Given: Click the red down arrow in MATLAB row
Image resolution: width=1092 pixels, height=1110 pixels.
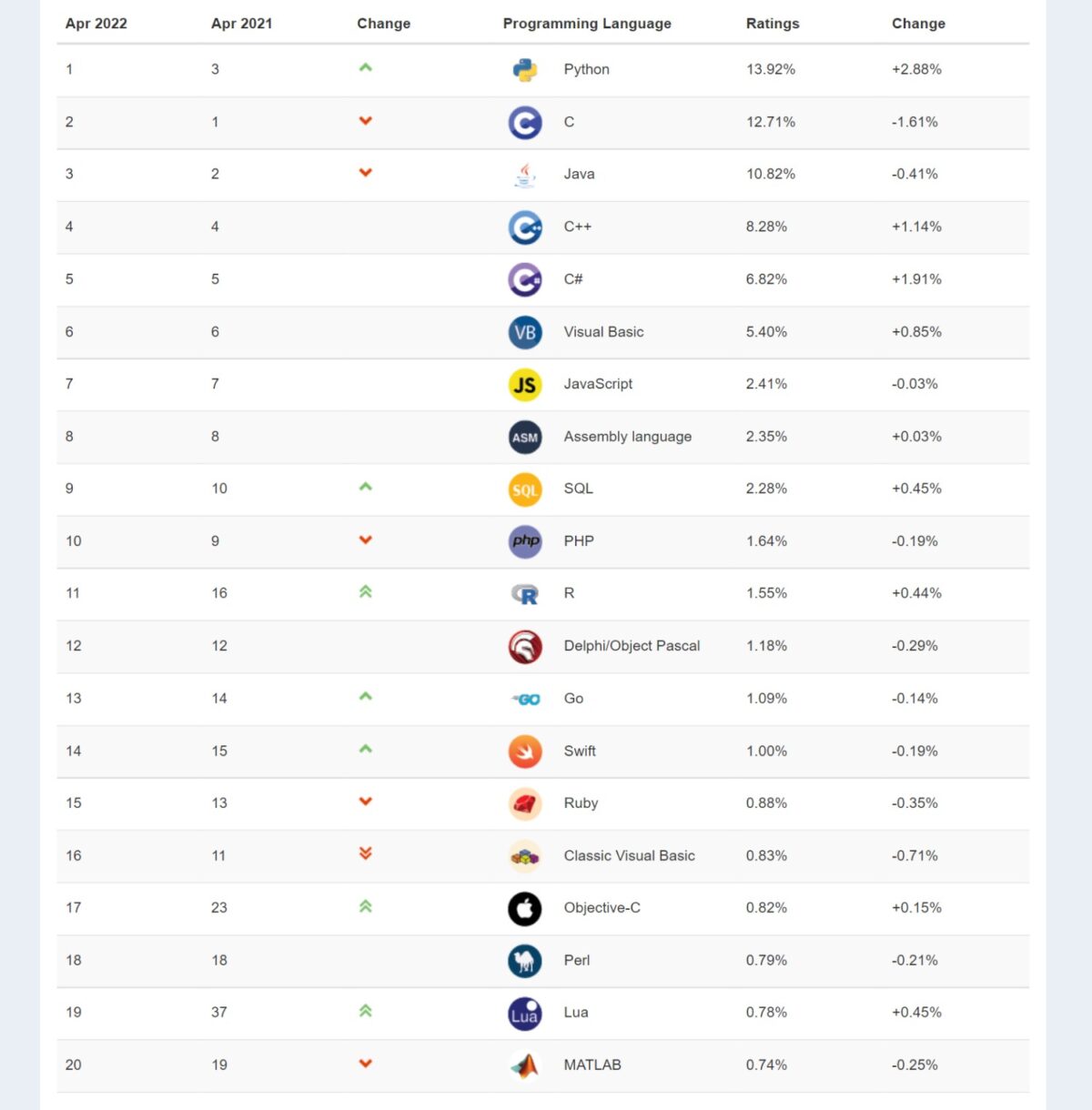Looking at the screenshot, I should (366, 1063).
